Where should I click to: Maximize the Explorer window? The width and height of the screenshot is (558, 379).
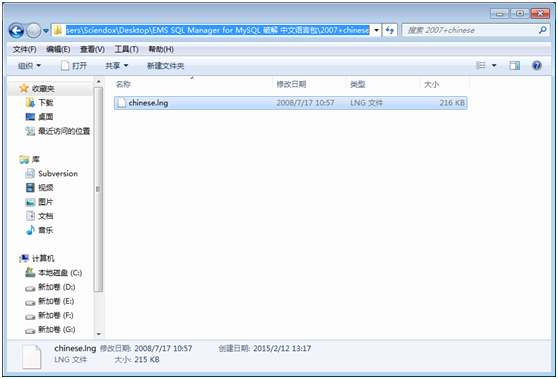tap(520, 14)
